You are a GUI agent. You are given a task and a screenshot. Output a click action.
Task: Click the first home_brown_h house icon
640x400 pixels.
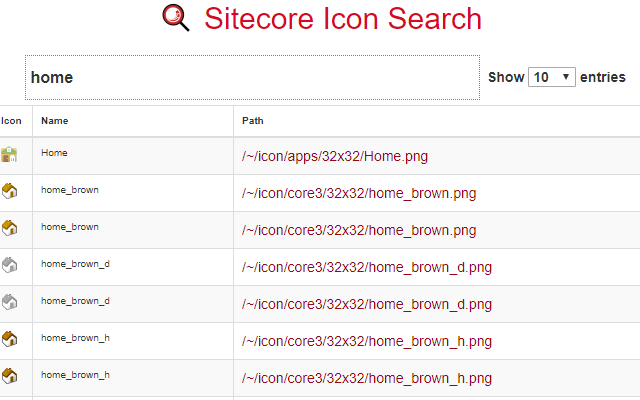[9, 339]
